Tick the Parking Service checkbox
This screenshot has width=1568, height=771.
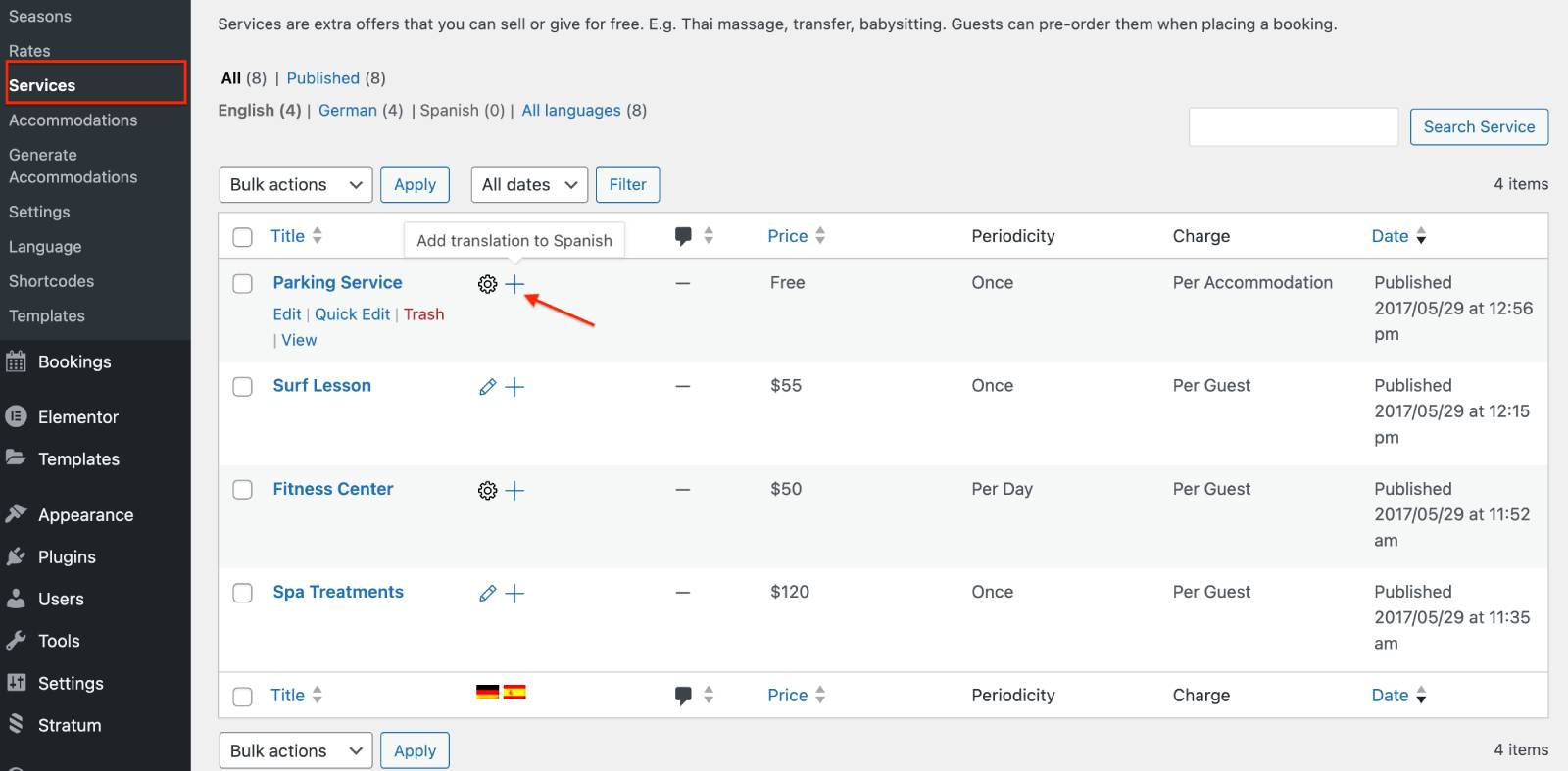[x=243, y=283]
